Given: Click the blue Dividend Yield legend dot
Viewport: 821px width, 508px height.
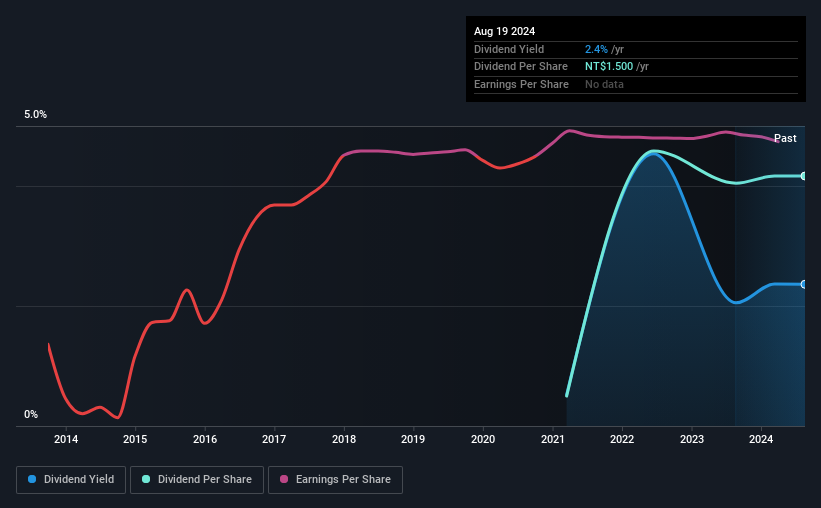Looking at the screenshot, I should (32, 479).
